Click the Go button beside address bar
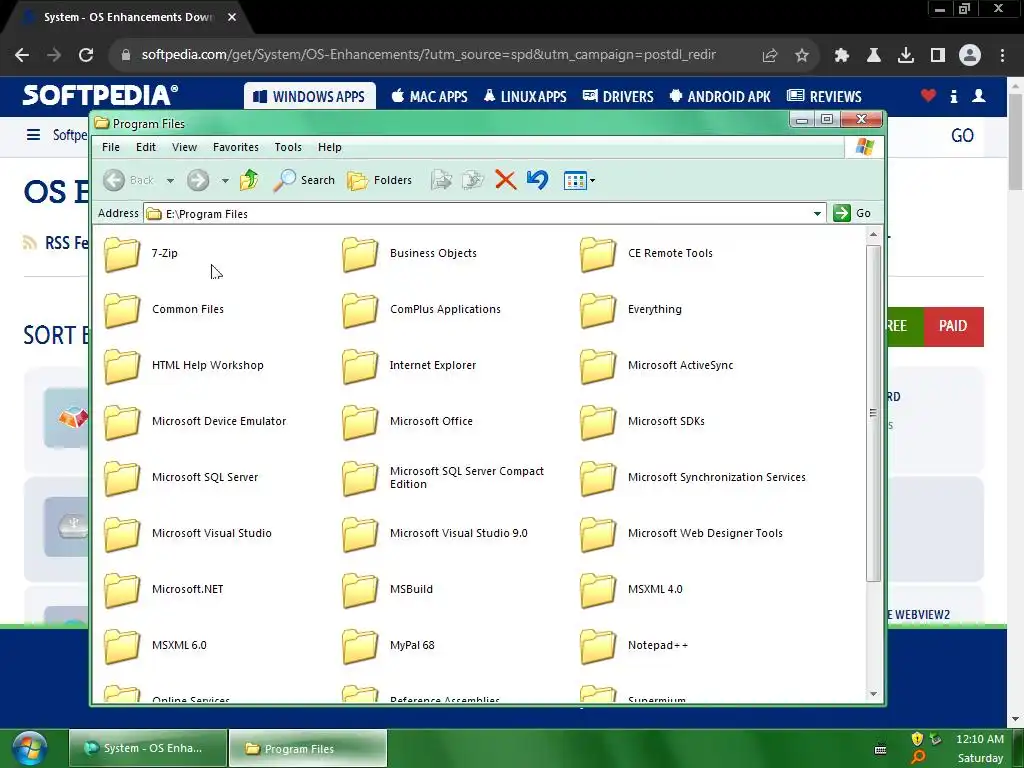 coord(852,213)
